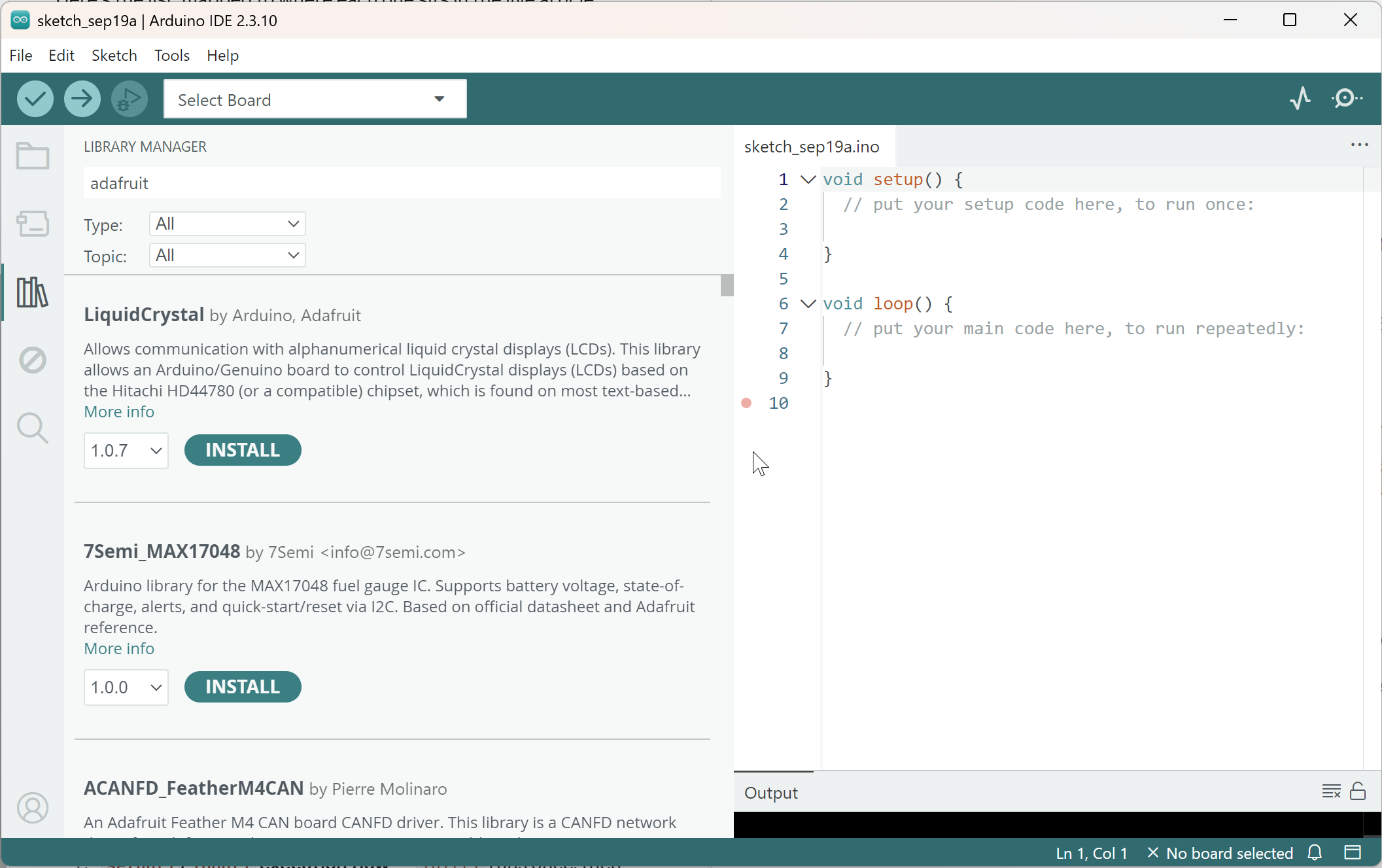1382x868 pixels.
Task: Install the LiquidCrystal library
Action: pos(243,450)
